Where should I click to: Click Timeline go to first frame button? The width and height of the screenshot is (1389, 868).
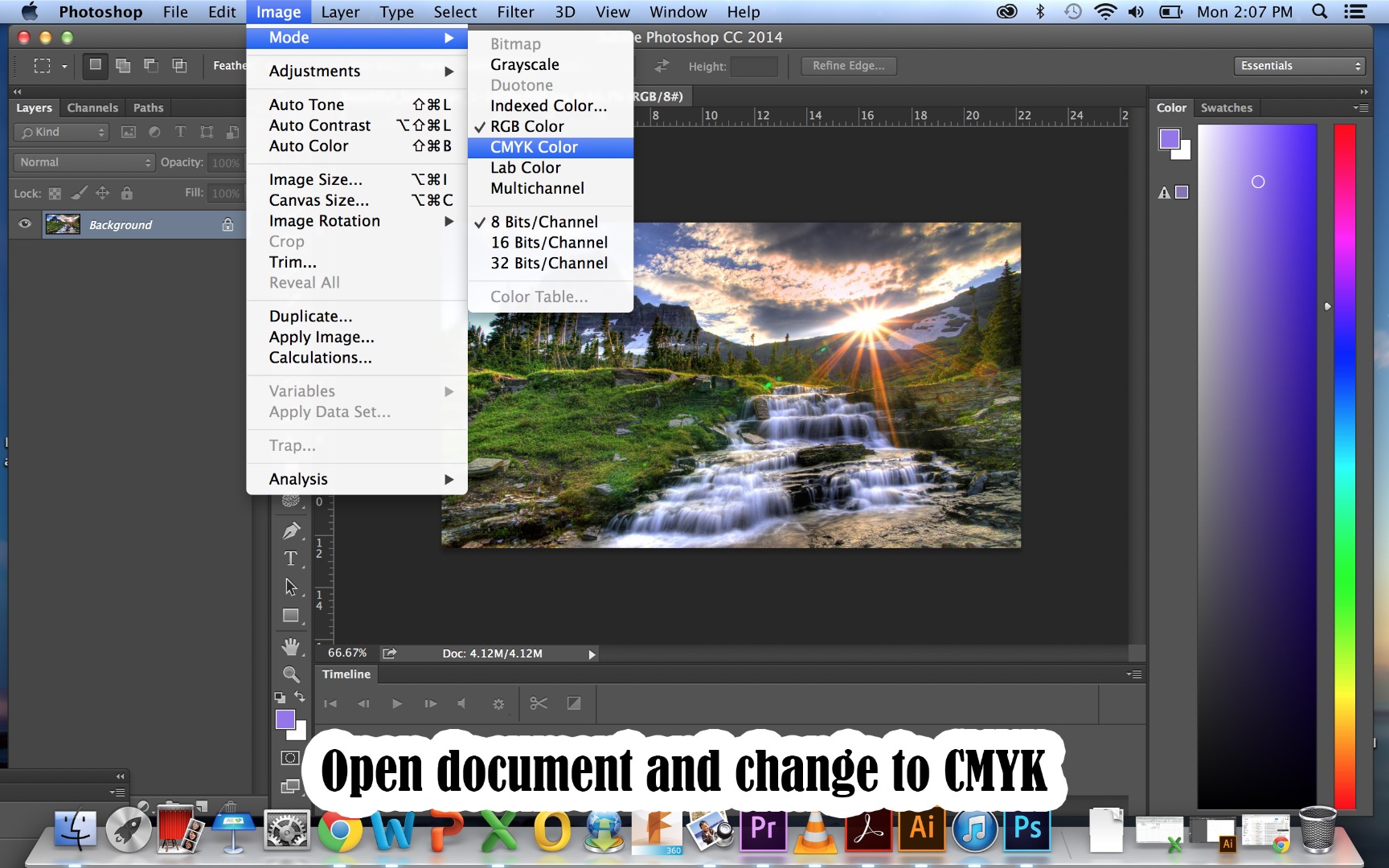point(330,703)
